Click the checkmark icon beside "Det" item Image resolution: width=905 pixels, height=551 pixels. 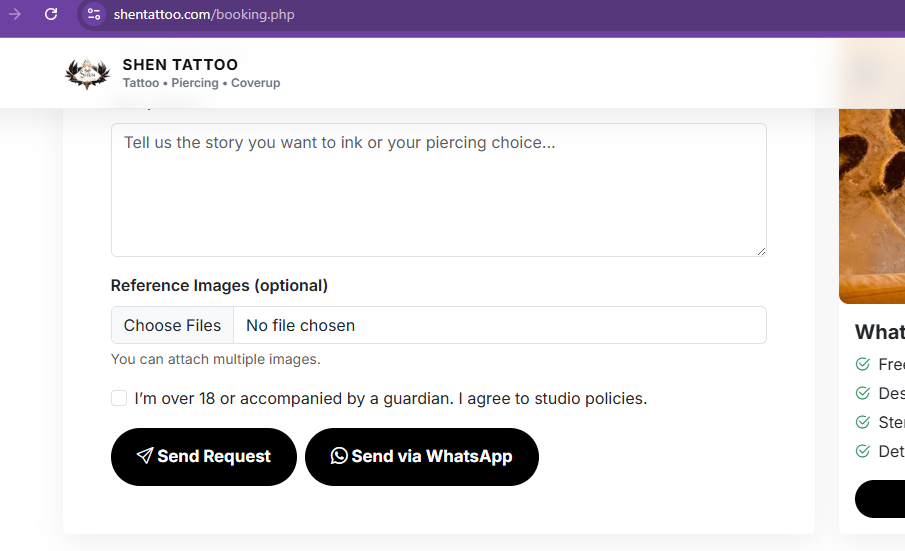click(x=863, y=452)
